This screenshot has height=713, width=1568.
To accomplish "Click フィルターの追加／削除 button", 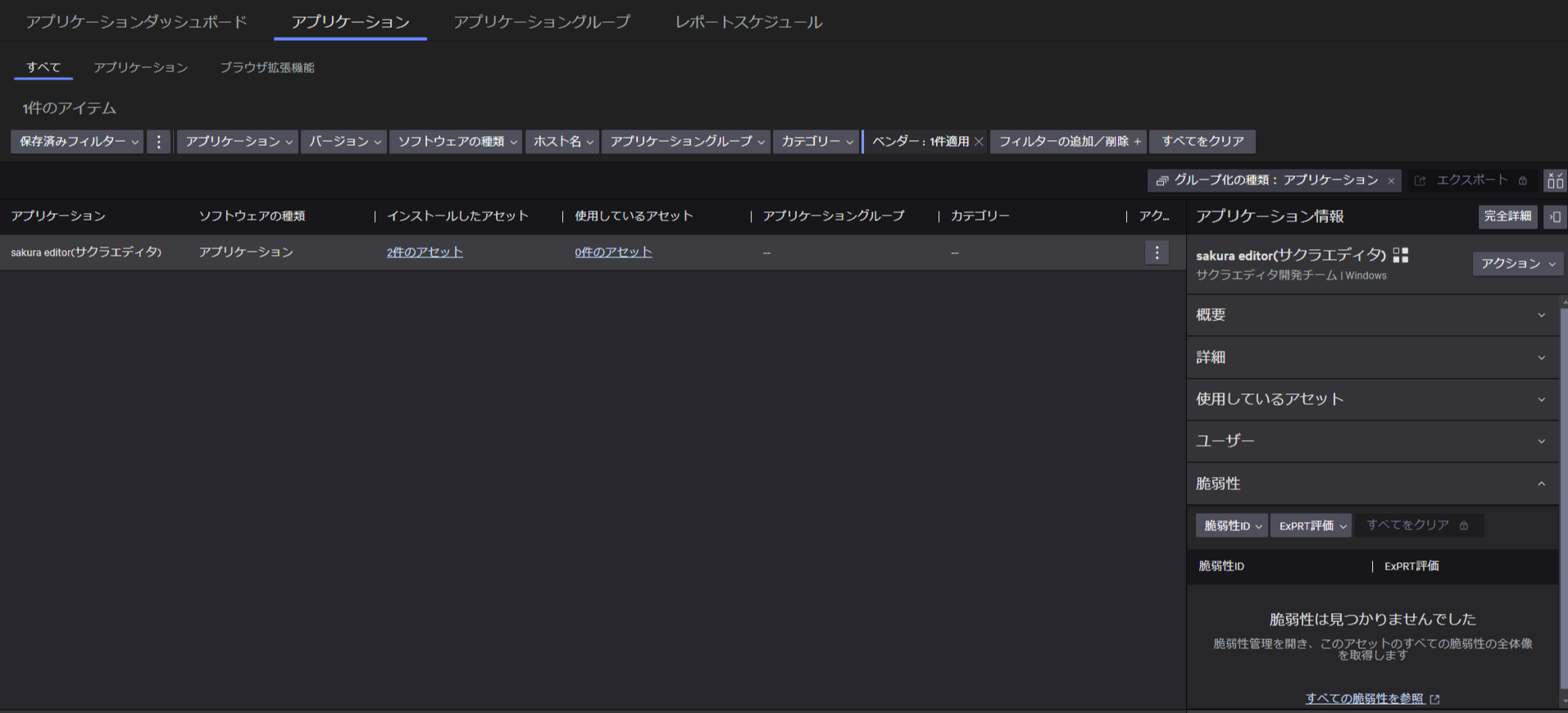I will [x=1069, y=142].
